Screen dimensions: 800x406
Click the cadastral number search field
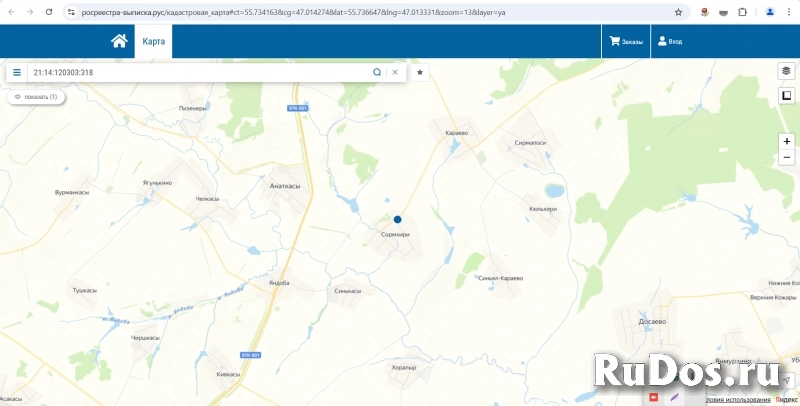199,72
